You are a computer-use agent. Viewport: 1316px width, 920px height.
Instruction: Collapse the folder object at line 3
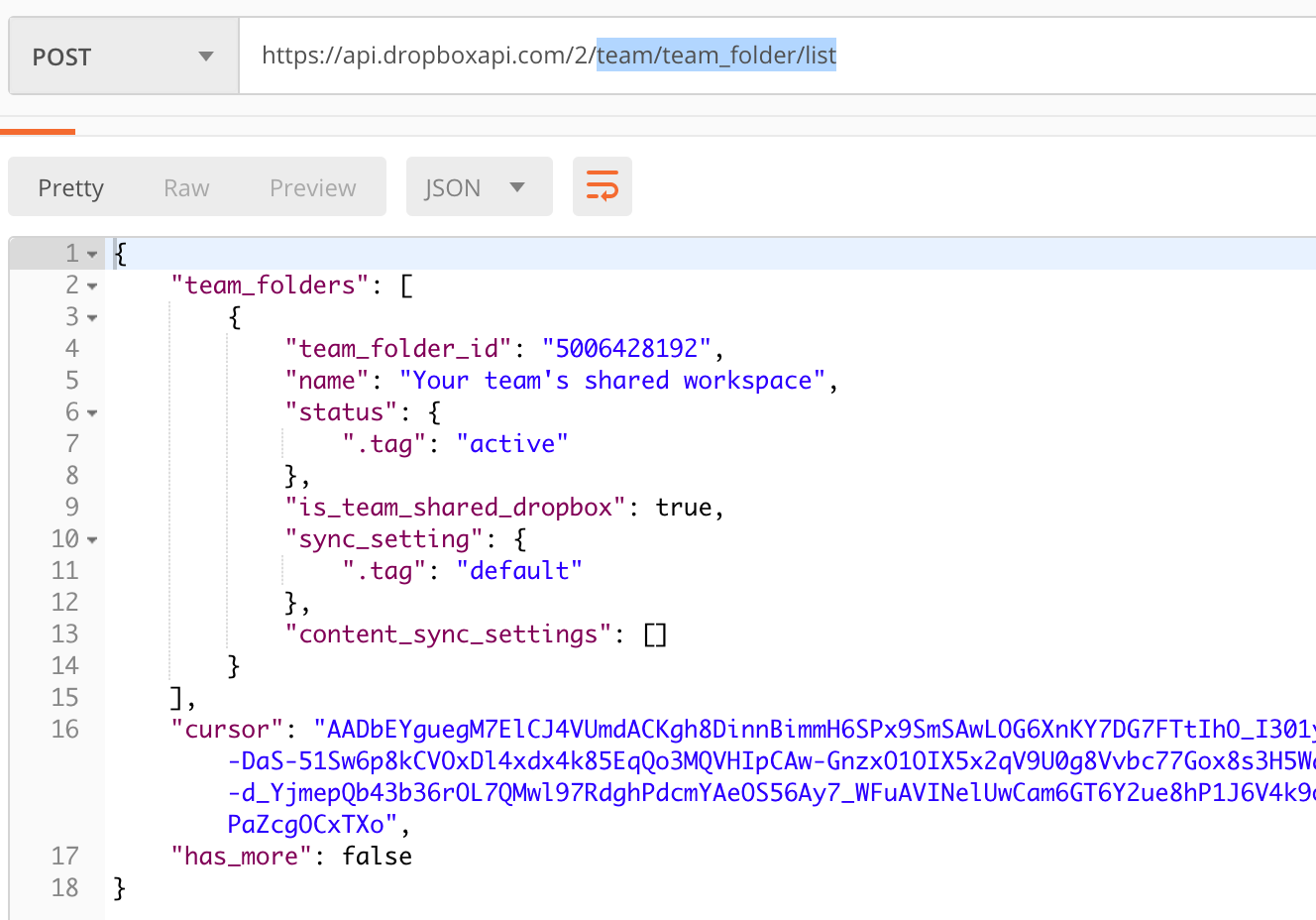click(x=92, y=318)
